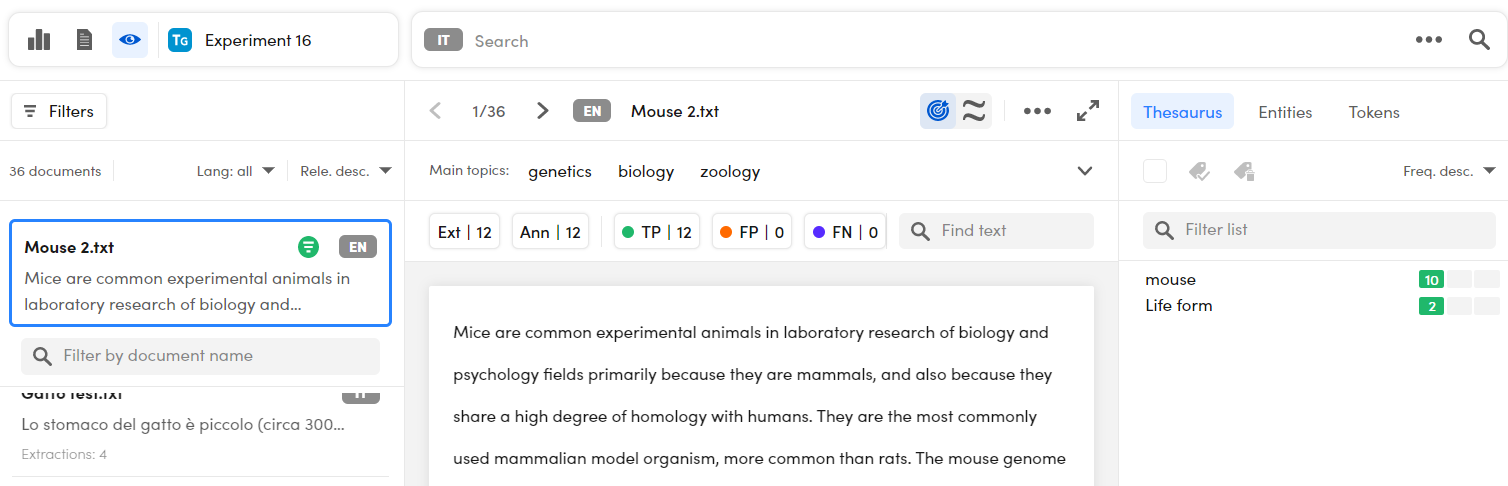Open the Lang: all dropdown

235,171
